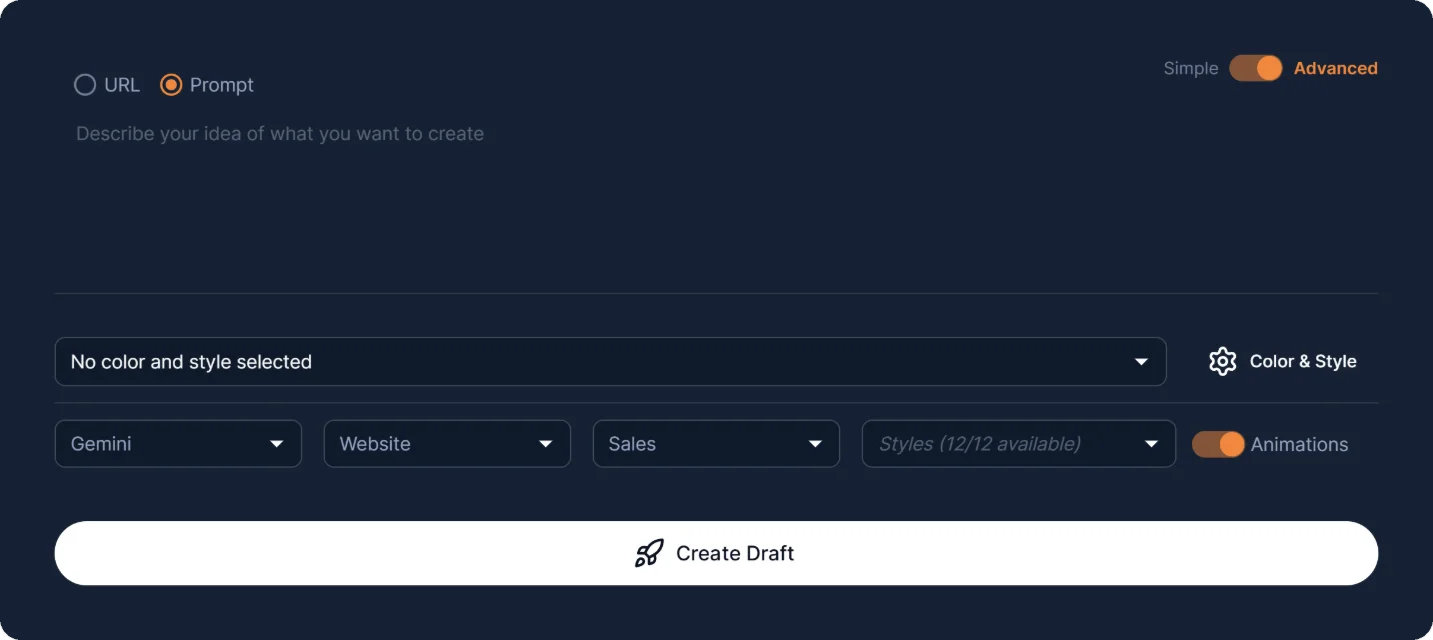Toggle the Animations switch

coord(1218,444)
